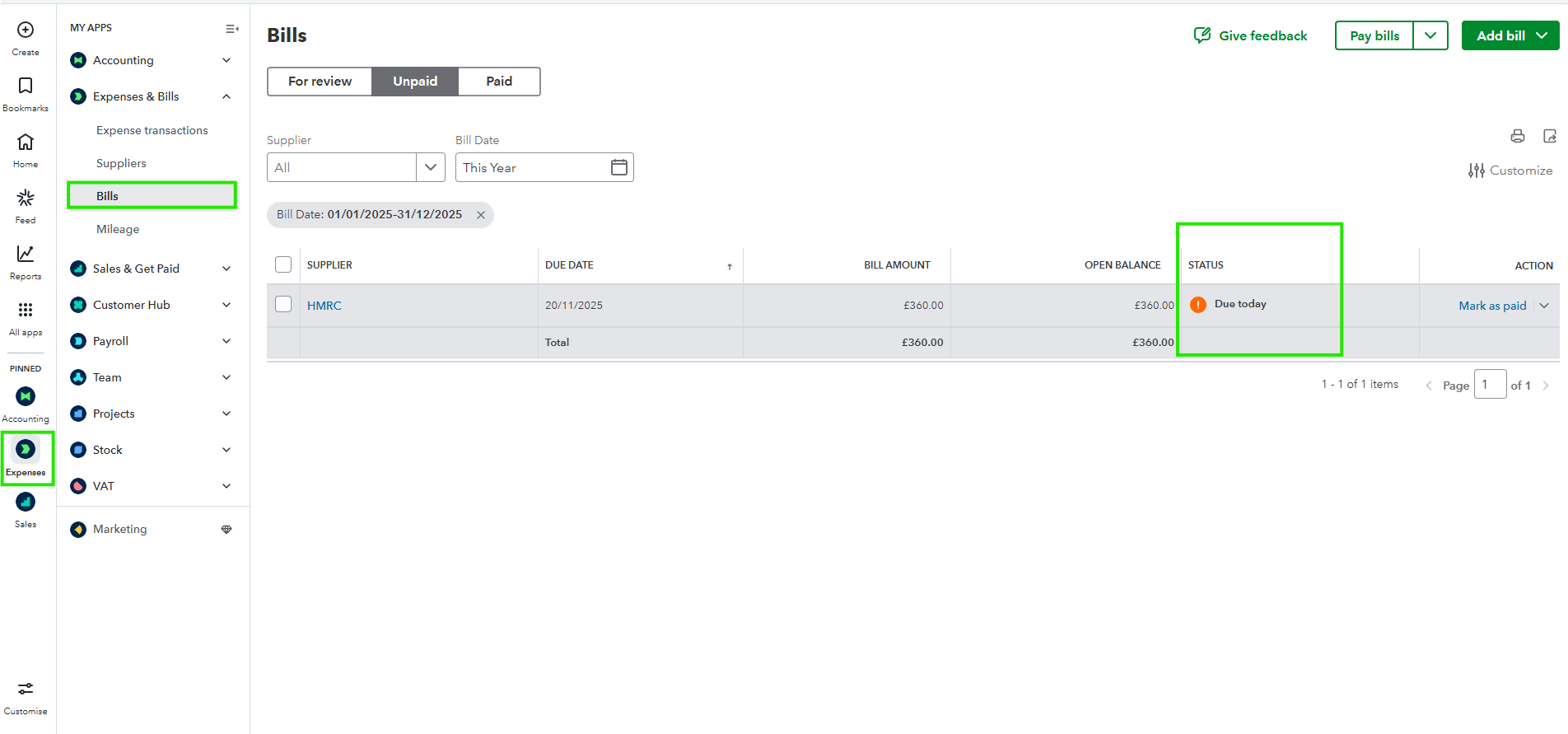Collapse the My Apps menu panel

click(232, 29)
